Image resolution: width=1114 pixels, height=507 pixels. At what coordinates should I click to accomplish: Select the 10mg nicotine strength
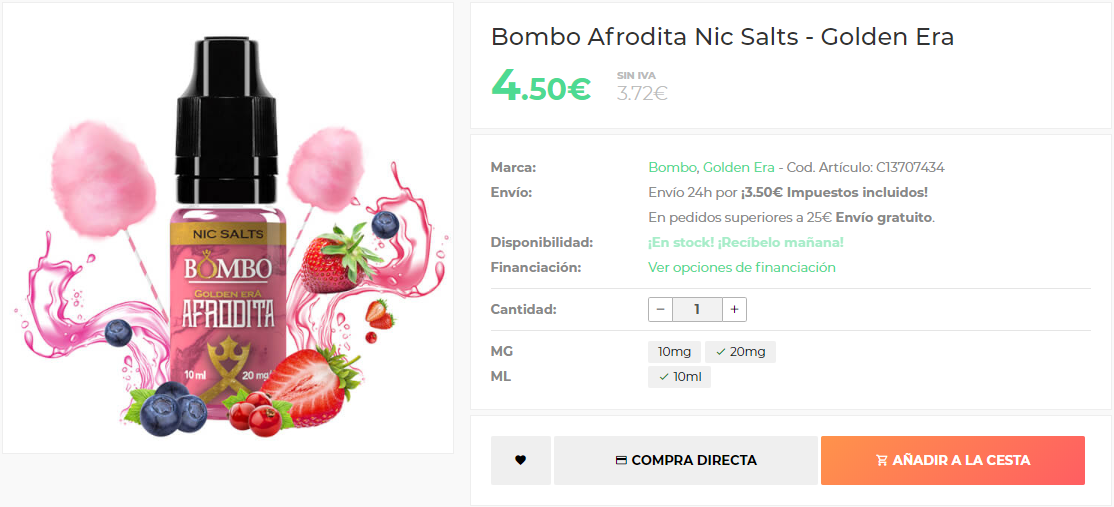674,352
